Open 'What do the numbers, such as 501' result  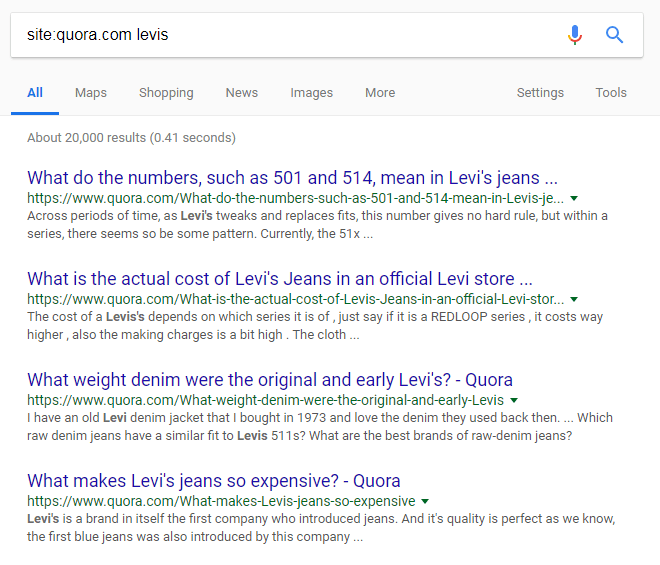pyautogui.click(x=293, y=178)
